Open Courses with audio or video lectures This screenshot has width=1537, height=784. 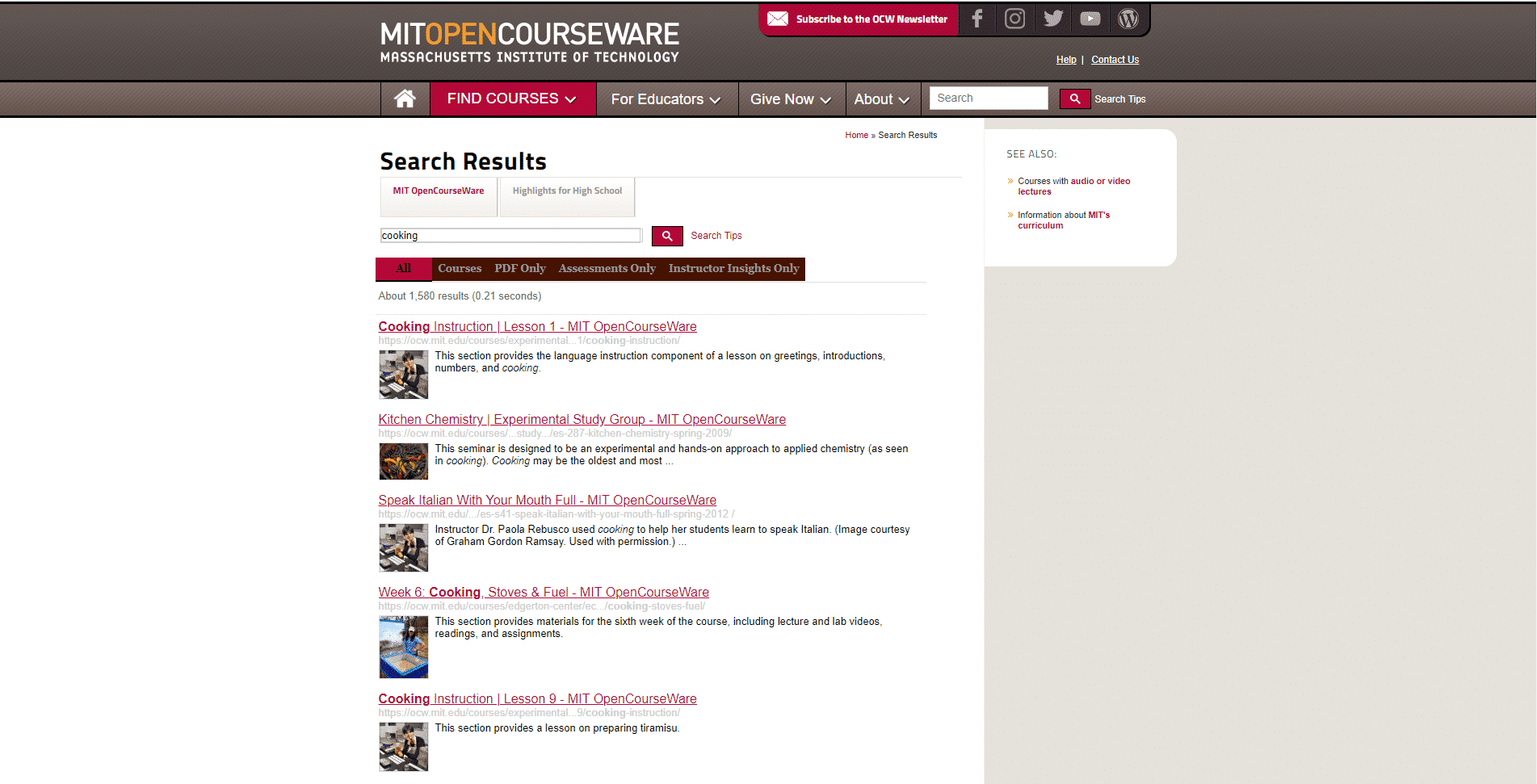(1074, 187)
